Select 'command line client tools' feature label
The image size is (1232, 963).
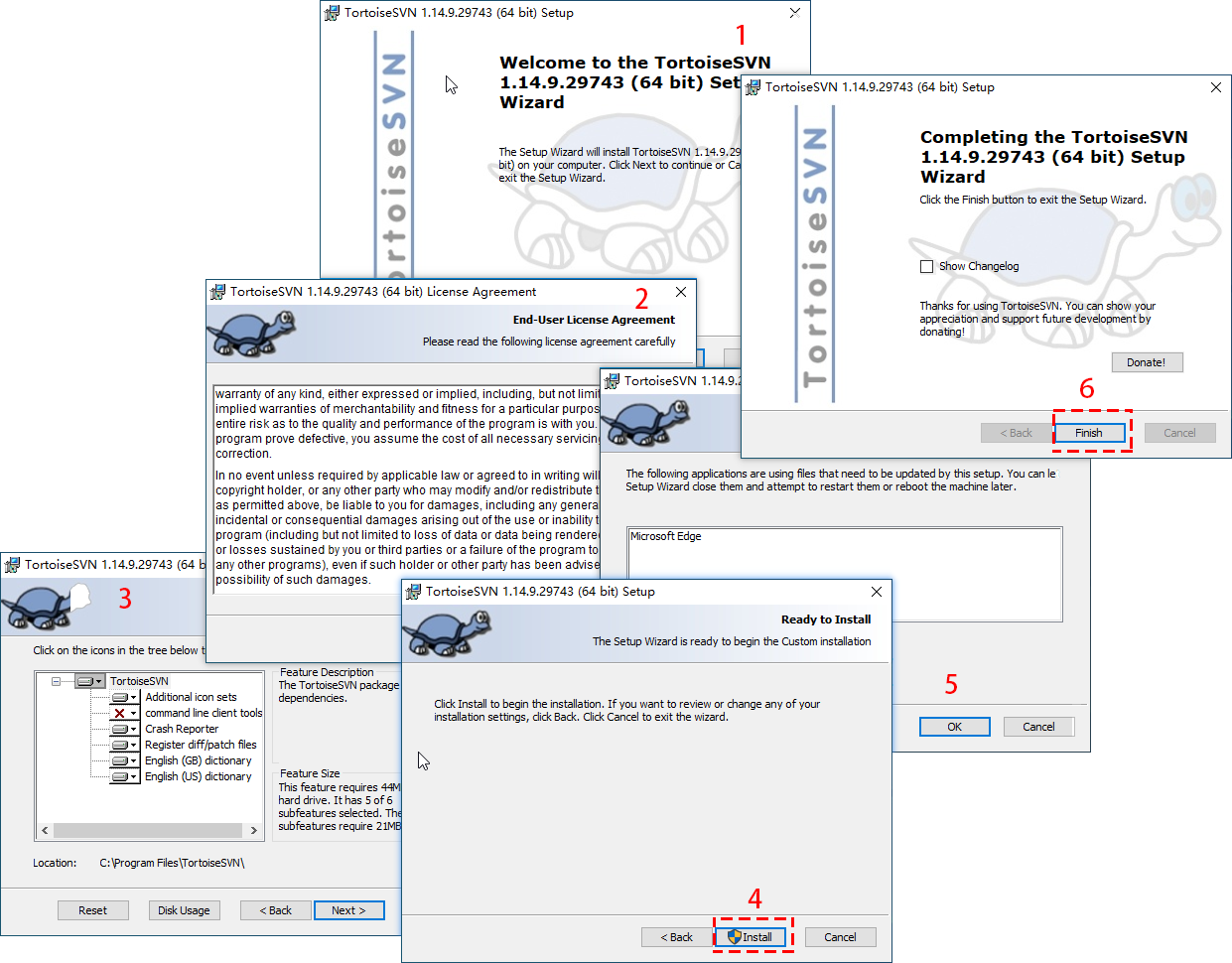click(204, 713)
